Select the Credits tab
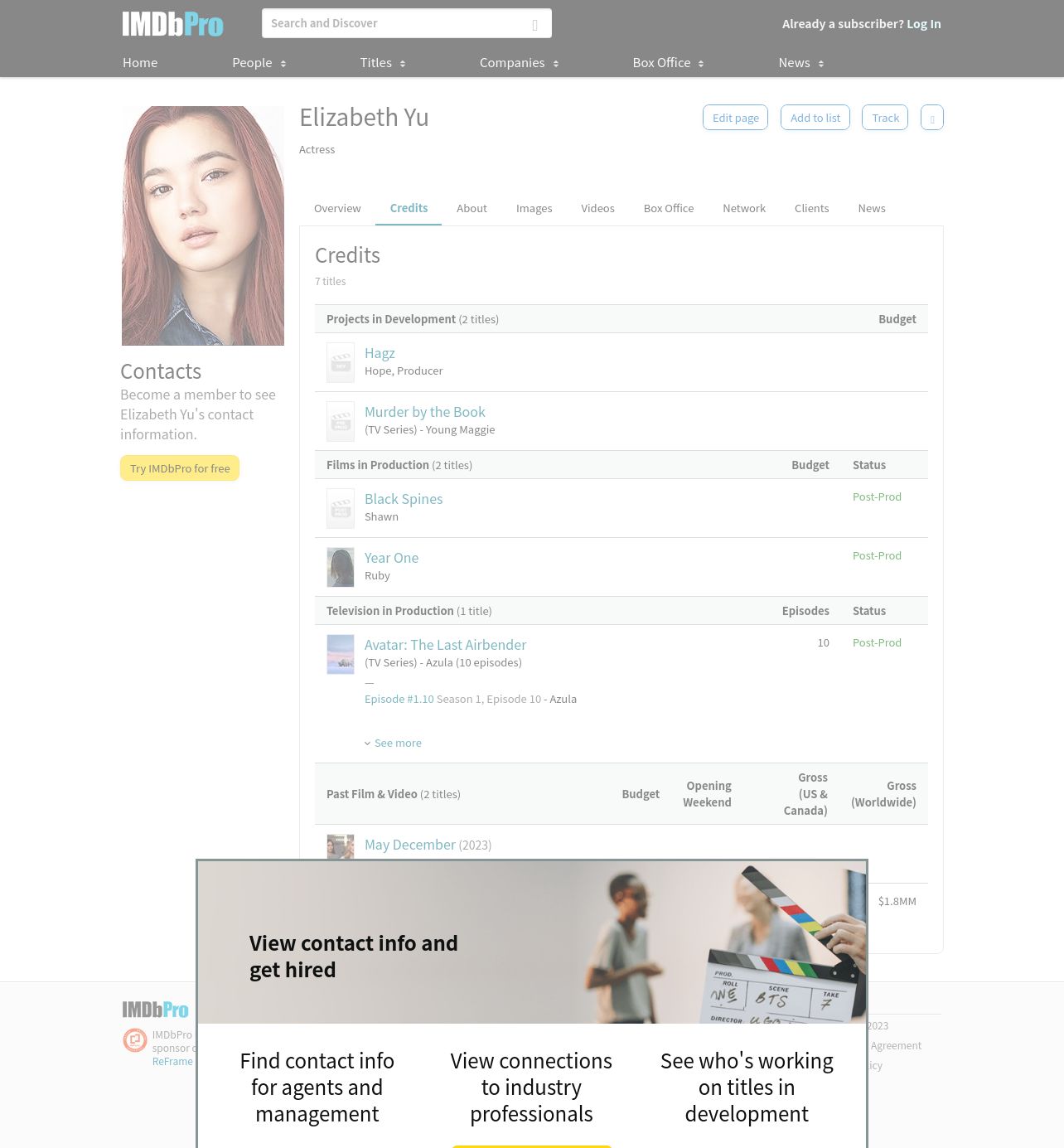The width and height of the screenshot is (1064, 1148). [x=409, y=208]
